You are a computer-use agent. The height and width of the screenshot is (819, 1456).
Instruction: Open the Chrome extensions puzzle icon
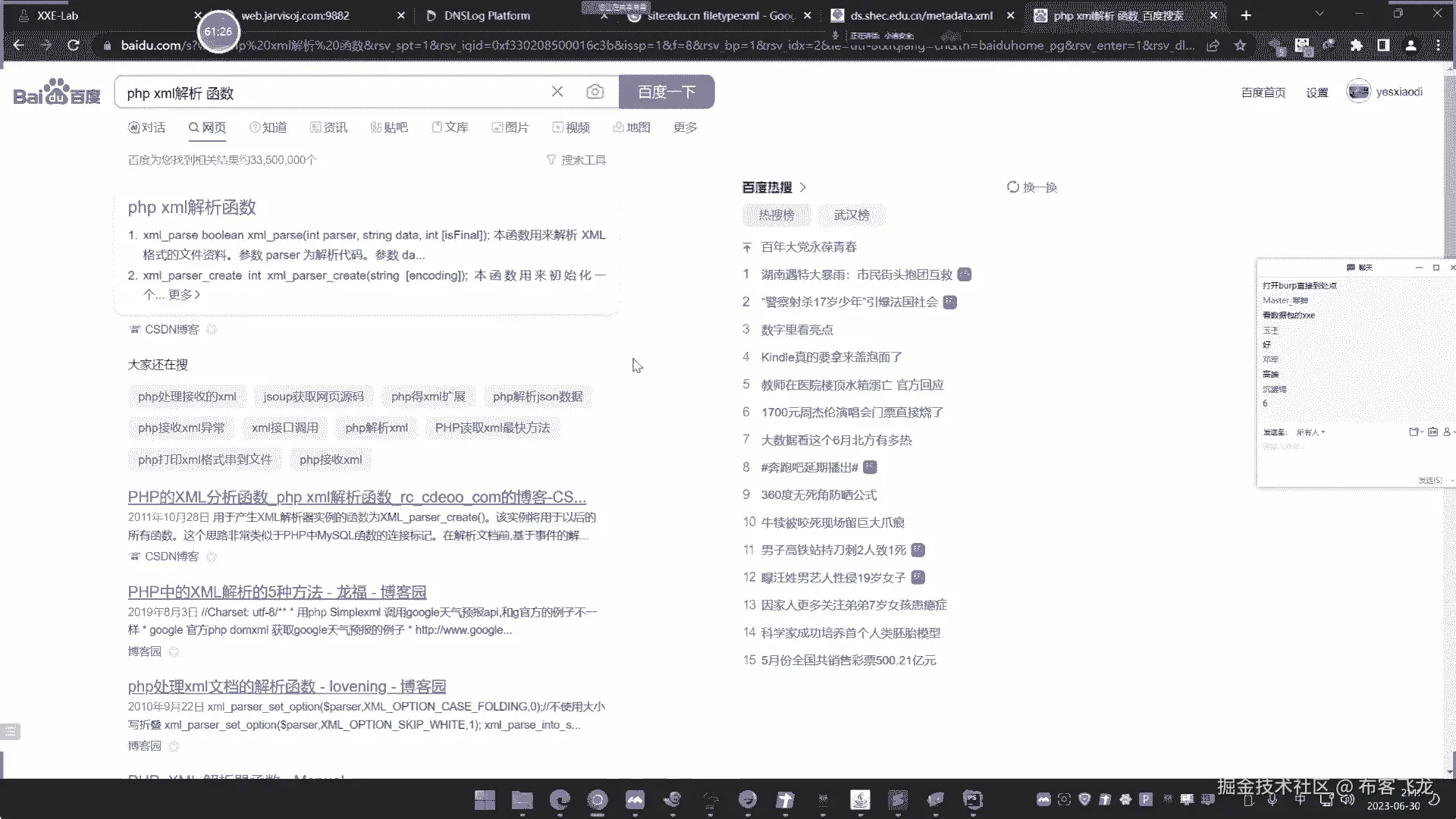(x=1356, y=45)
